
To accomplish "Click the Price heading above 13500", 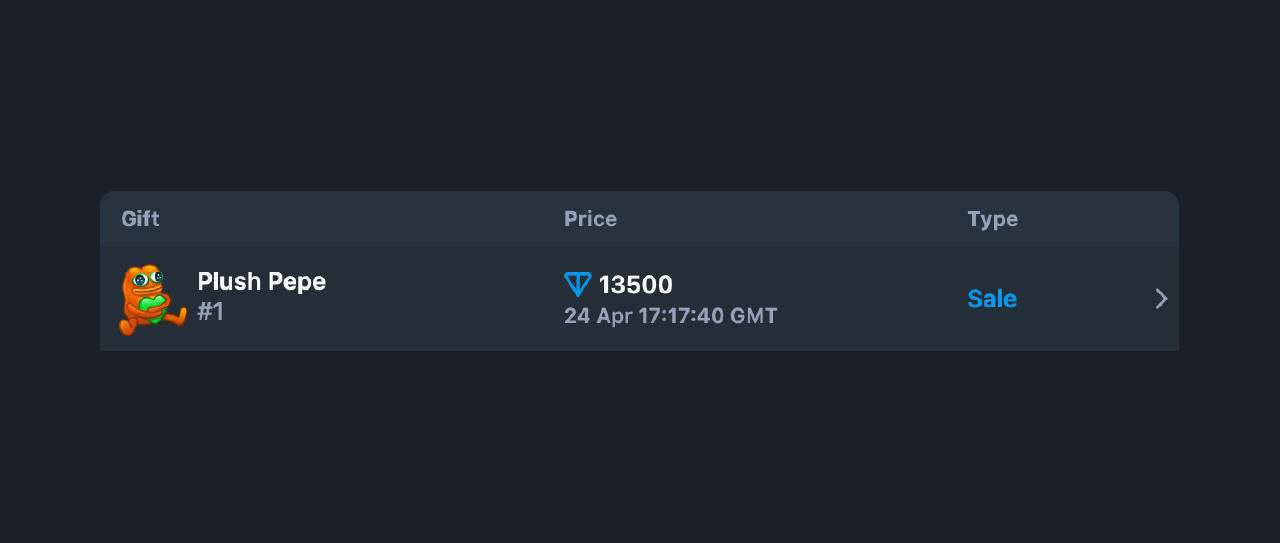I will (590, 219).
